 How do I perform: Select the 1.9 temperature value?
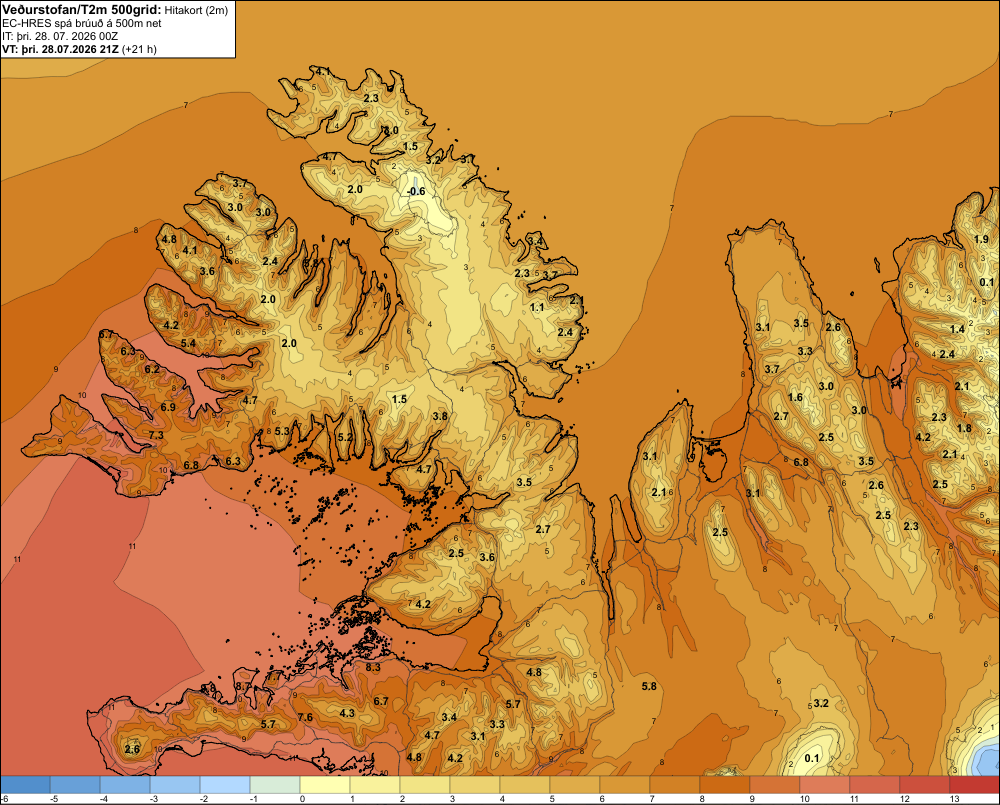click(x=982, y=239)
